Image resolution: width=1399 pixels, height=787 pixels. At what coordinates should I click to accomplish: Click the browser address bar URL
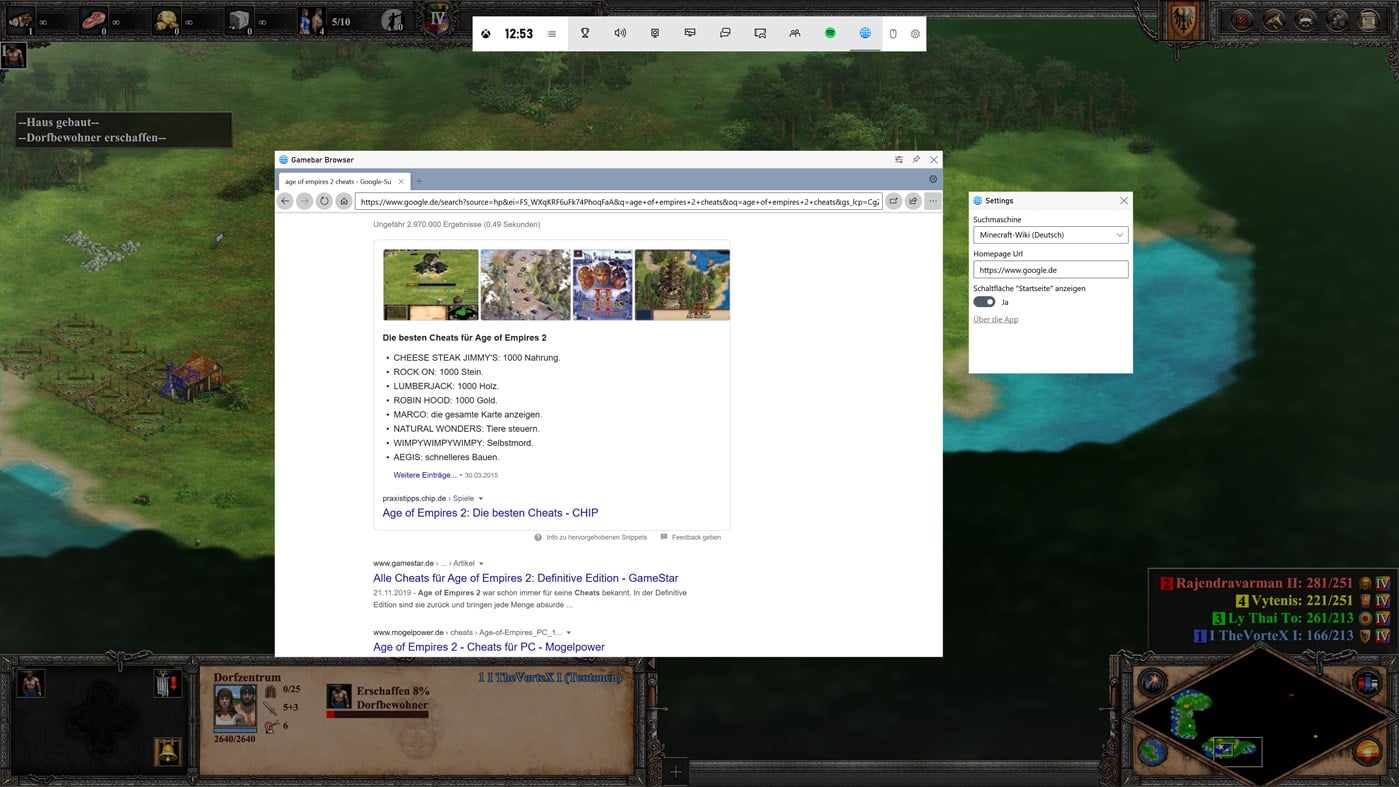619,201
